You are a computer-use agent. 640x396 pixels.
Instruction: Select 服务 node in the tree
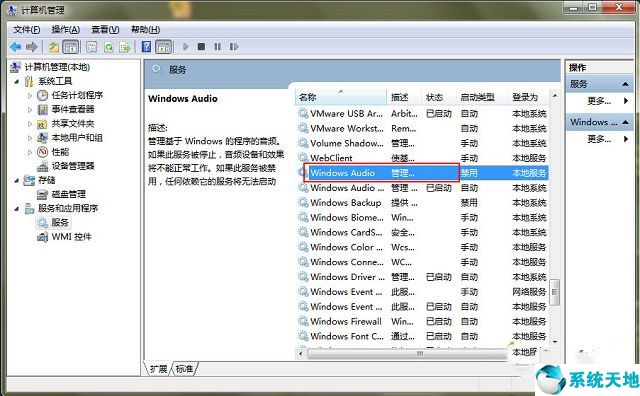[60, 222]
